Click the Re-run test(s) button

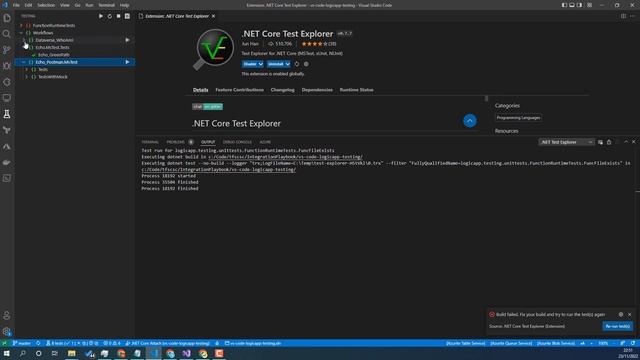618,326
